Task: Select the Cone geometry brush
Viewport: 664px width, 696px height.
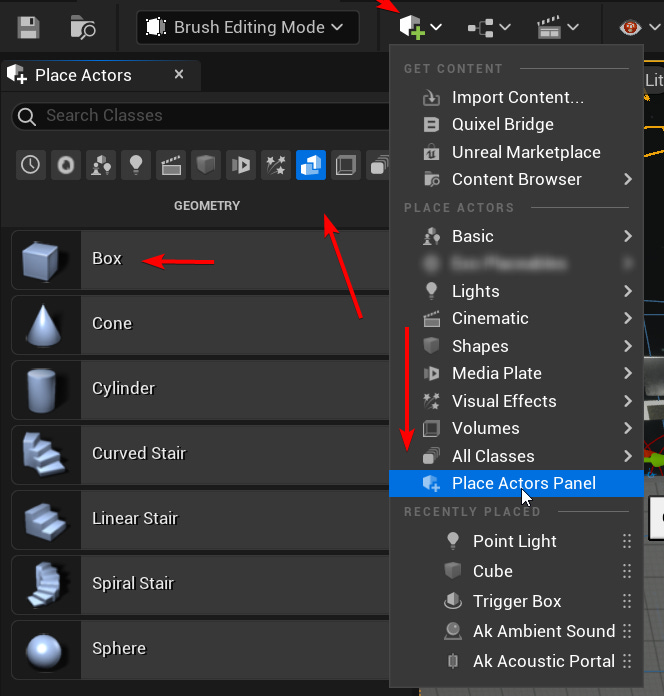Action: tap(200, 324)
